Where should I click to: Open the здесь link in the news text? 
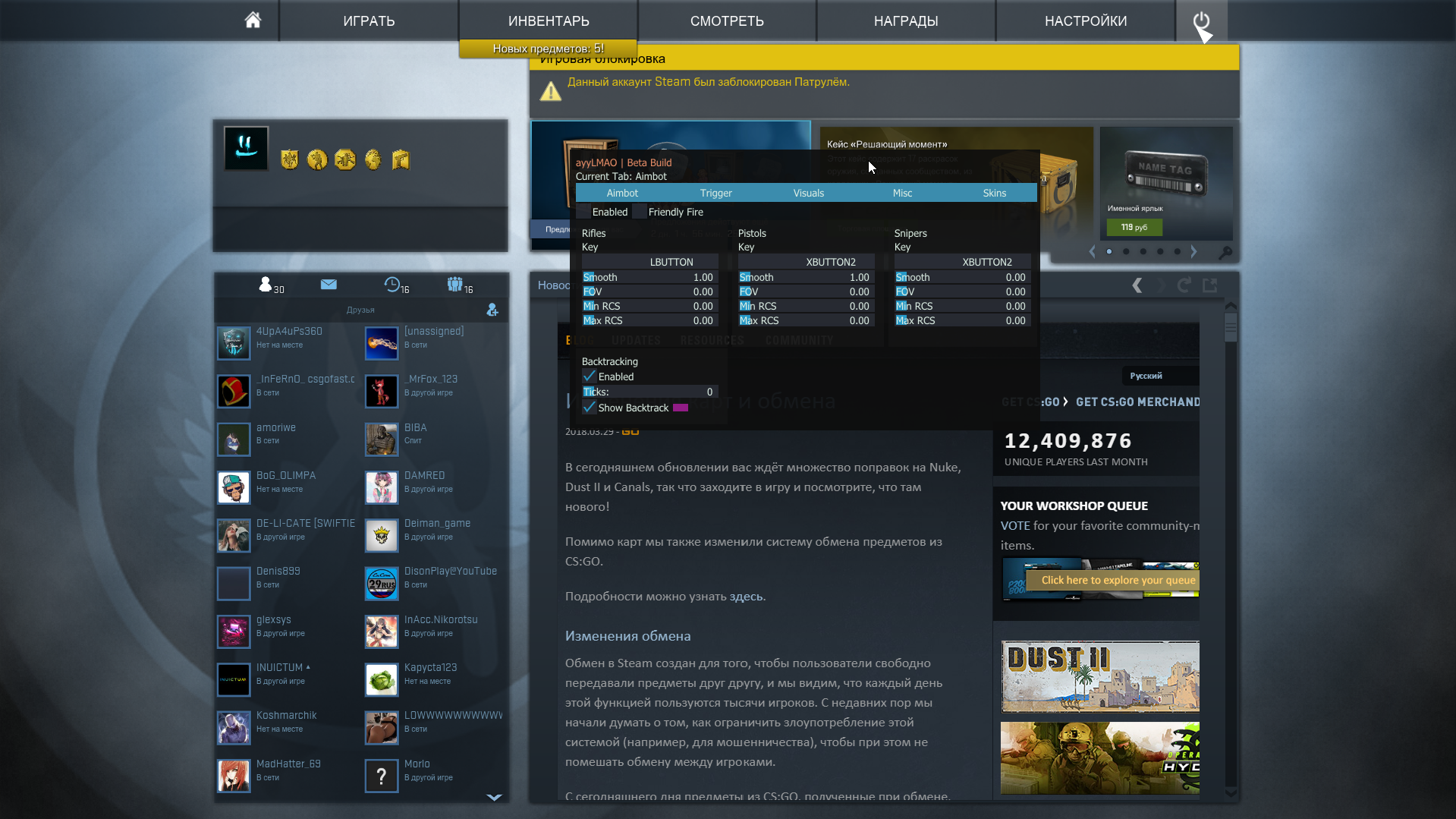[x=747, y=597]
